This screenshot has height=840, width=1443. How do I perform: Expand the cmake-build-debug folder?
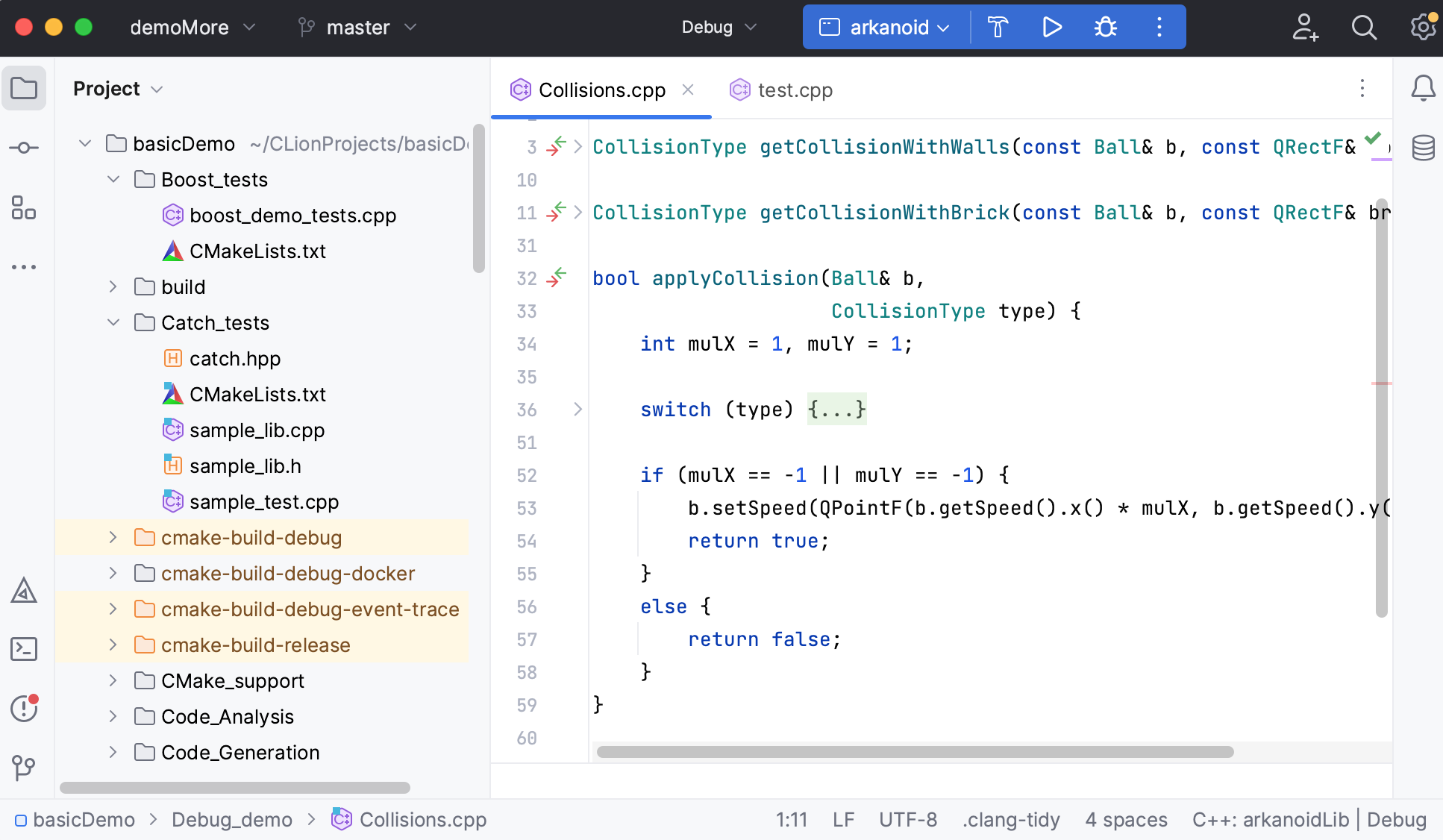pyautogui.click(x=113, y=538)
